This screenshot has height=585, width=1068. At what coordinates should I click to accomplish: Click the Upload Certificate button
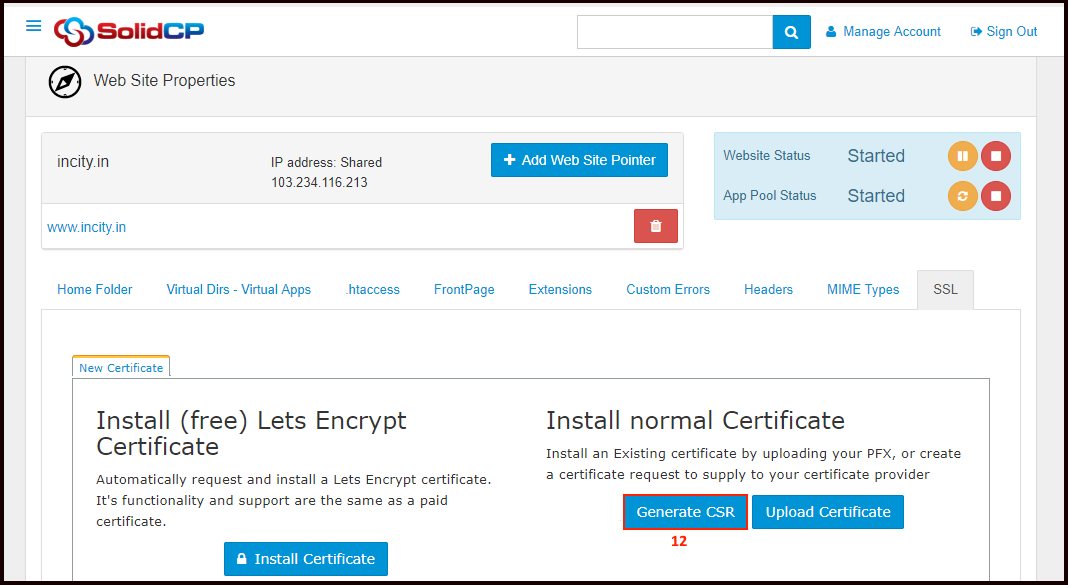827,512
